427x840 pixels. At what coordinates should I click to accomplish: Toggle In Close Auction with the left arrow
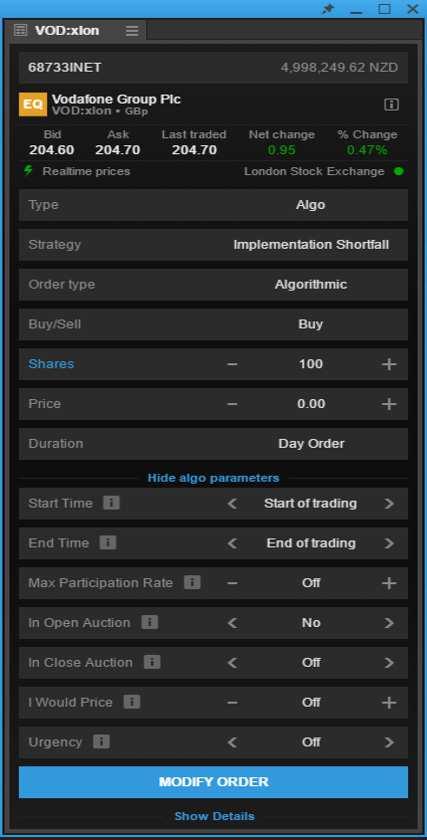click(232, 663)
